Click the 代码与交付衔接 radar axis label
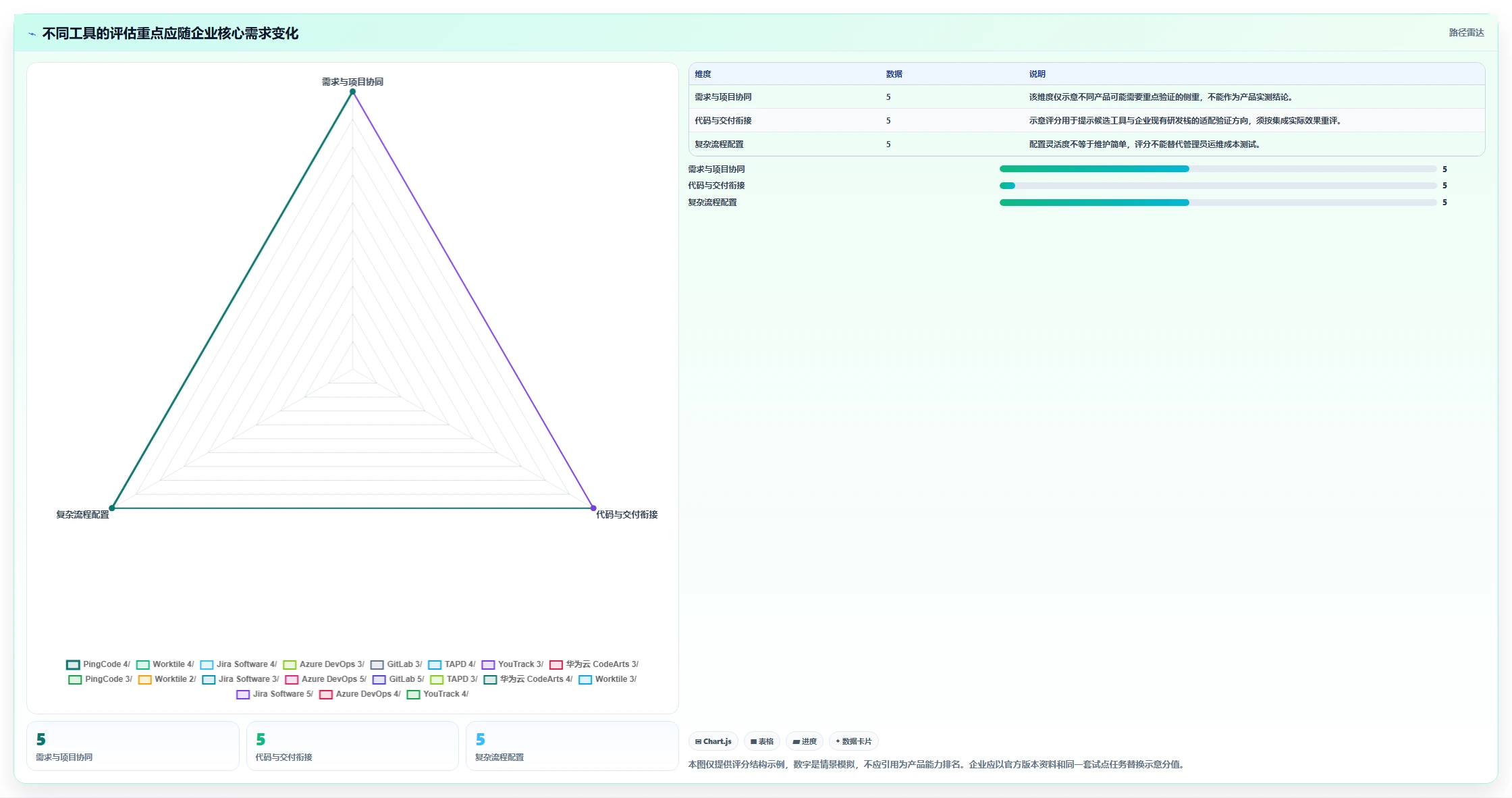1512x798 pixels. [x=626, y=514]
